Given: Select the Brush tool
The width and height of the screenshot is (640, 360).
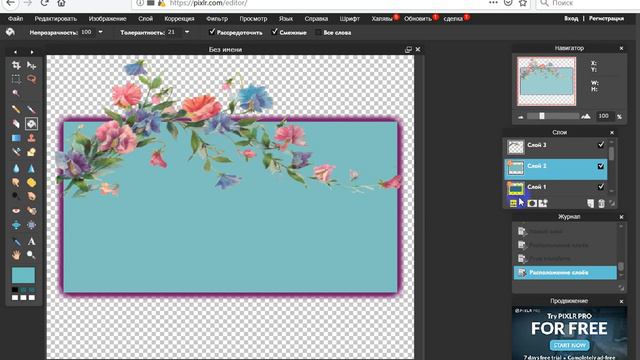Looking at the screenshot, I should pos(31,109).
